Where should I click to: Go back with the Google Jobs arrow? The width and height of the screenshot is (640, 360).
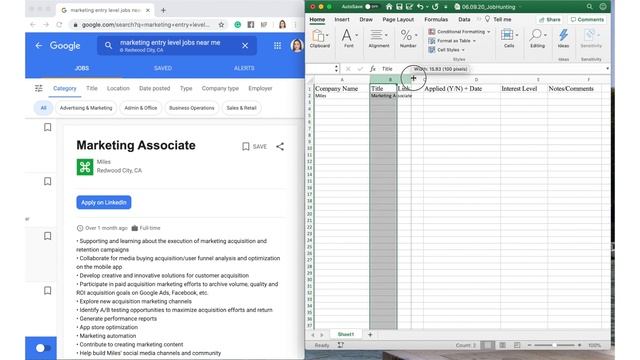click(38, 46)
